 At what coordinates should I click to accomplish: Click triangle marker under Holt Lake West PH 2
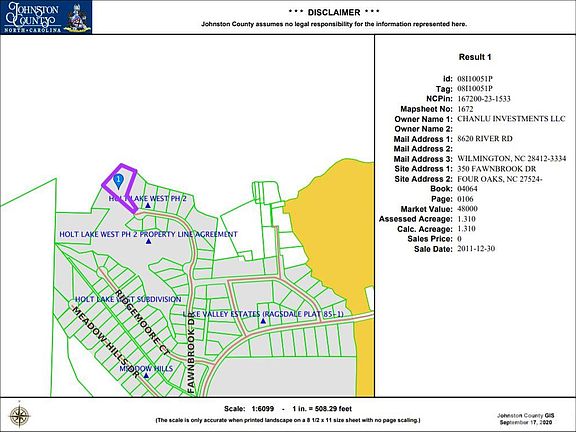point(148,205)
